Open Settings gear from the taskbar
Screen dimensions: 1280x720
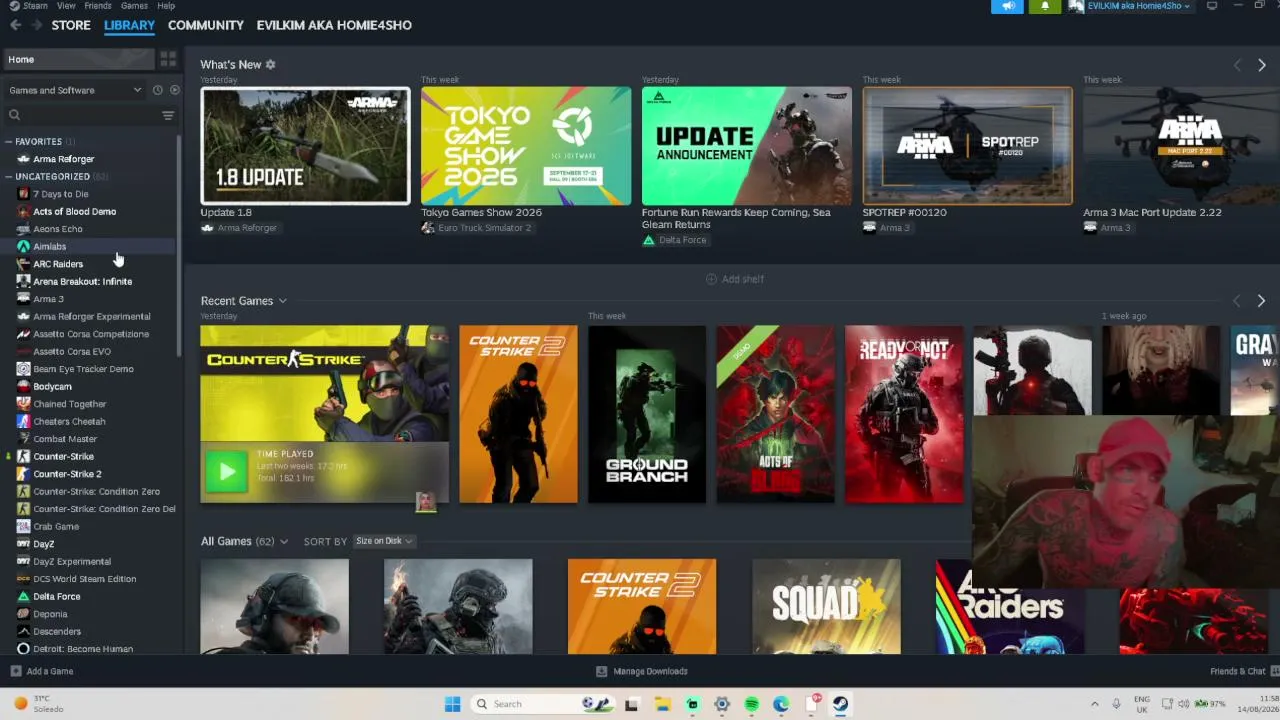(x=721, y=704)
